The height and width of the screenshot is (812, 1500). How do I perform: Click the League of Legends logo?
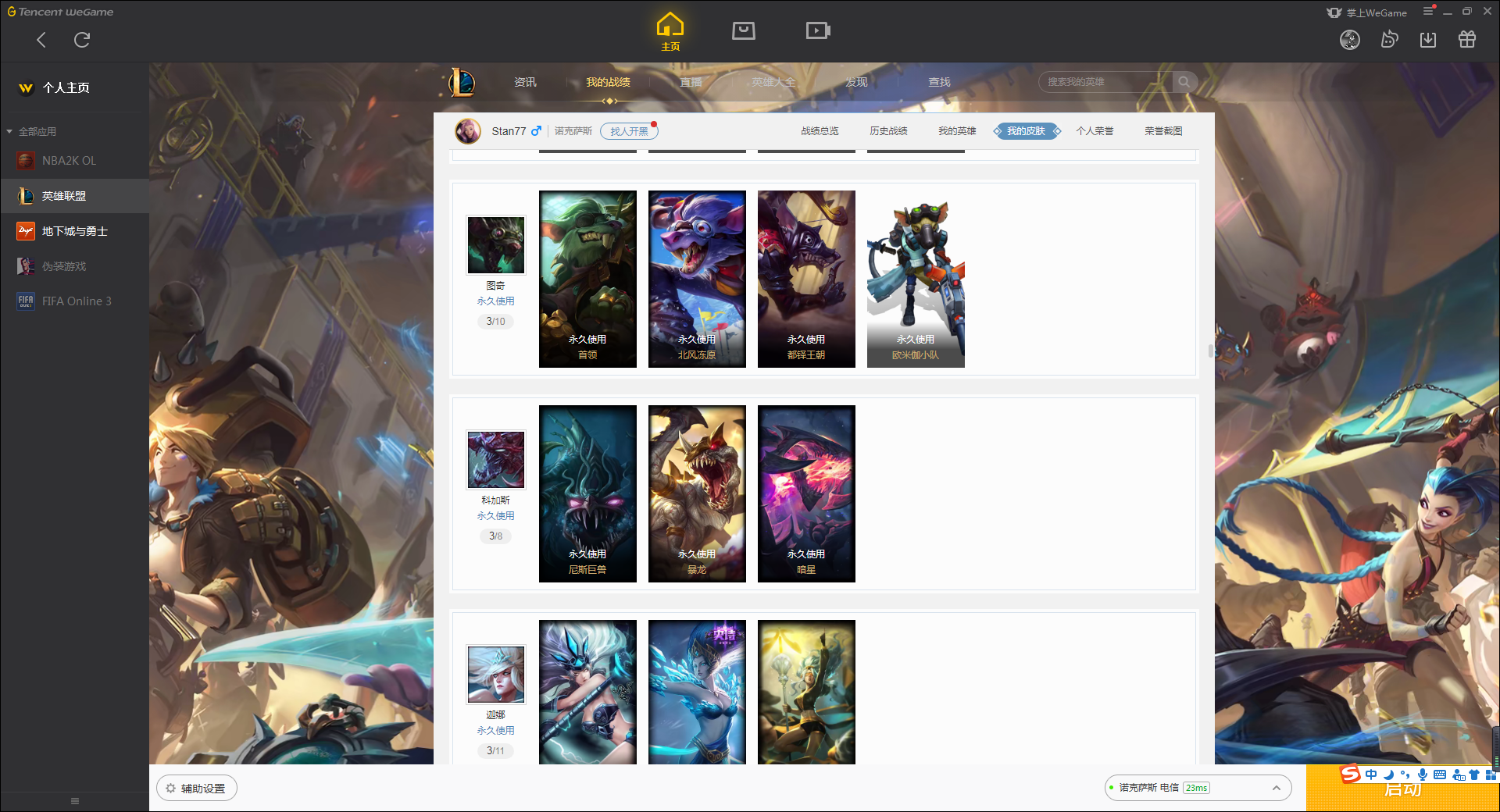(462, 82)
